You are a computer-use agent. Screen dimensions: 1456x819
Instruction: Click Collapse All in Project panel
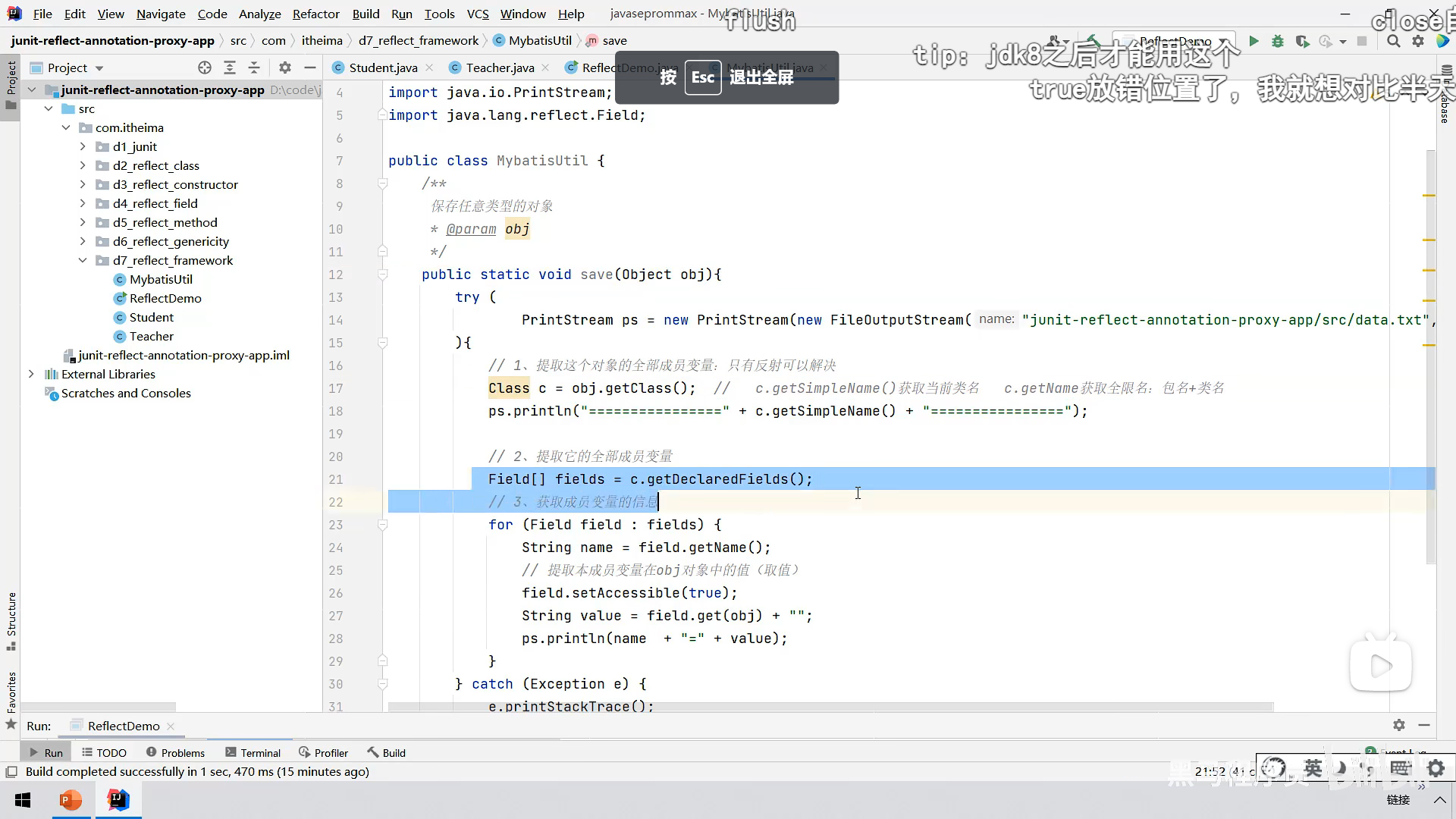coord(254,67)
